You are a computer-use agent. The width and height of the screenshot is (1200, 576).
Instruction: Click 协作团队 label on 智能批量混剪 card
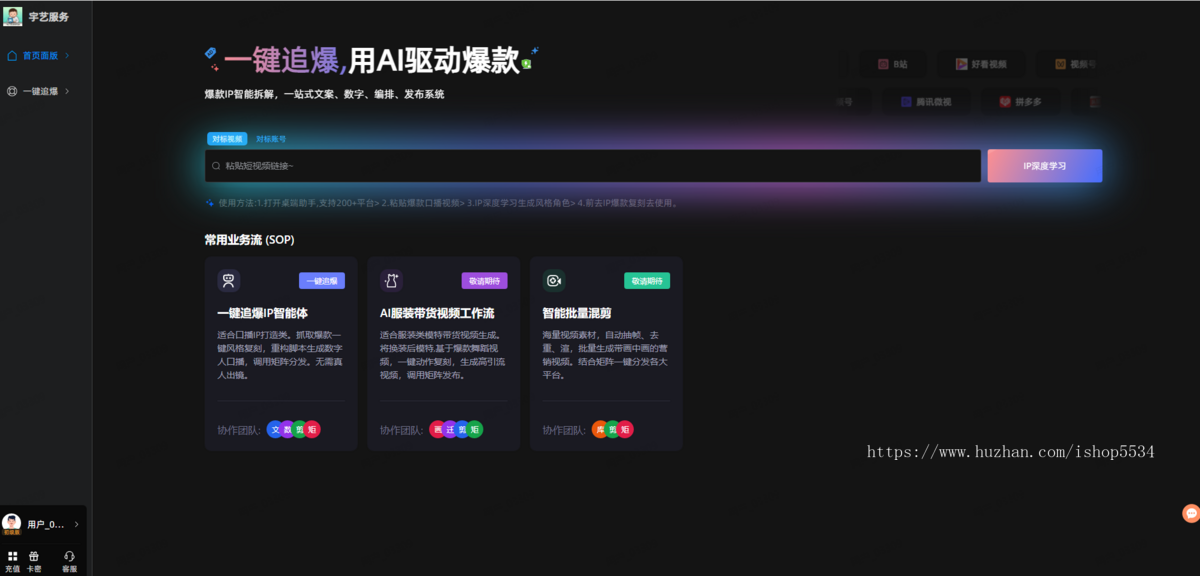[x=565, y=430]
